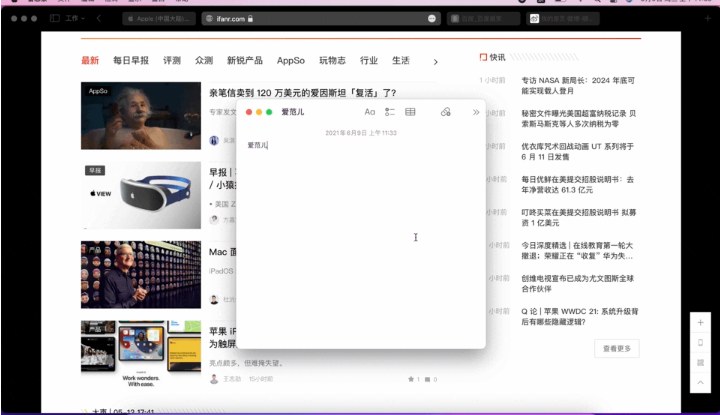Open the iPadOS Work wonders thumbnail
The height and width of the screenshot is (415, 720).
[141, 353]
